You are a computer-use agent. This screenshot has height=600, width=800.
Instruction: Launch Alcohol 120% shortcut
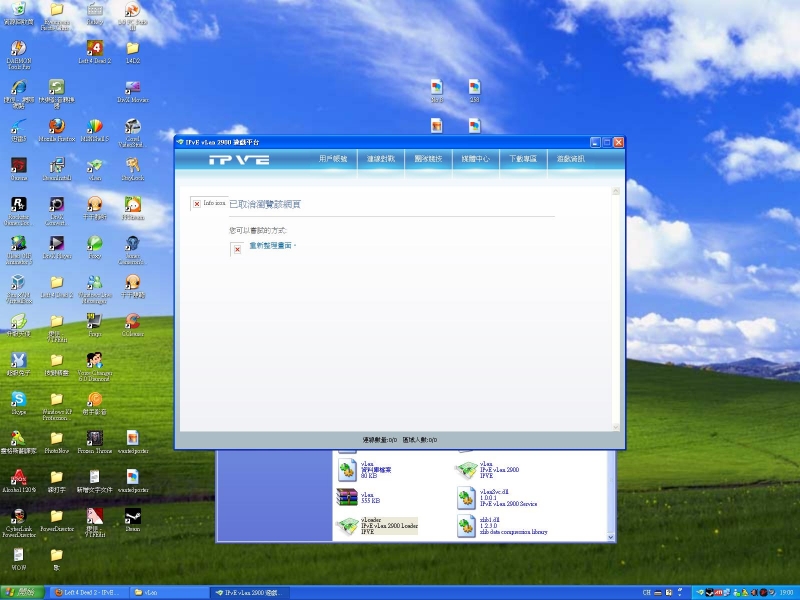18,477
